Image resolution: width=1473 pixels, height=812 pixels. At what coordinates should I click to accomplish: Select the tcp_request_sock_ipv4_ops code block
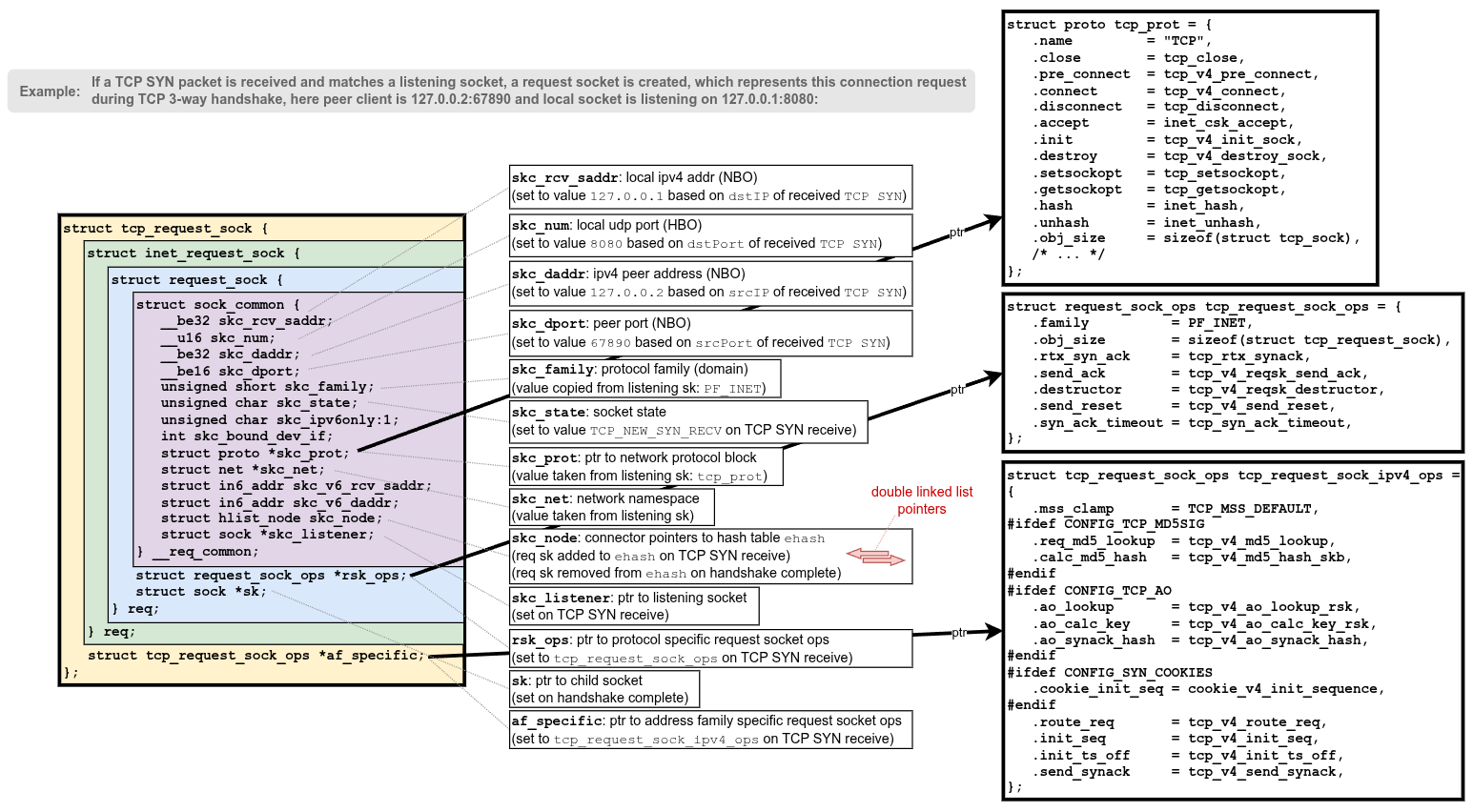(1233, 631)
